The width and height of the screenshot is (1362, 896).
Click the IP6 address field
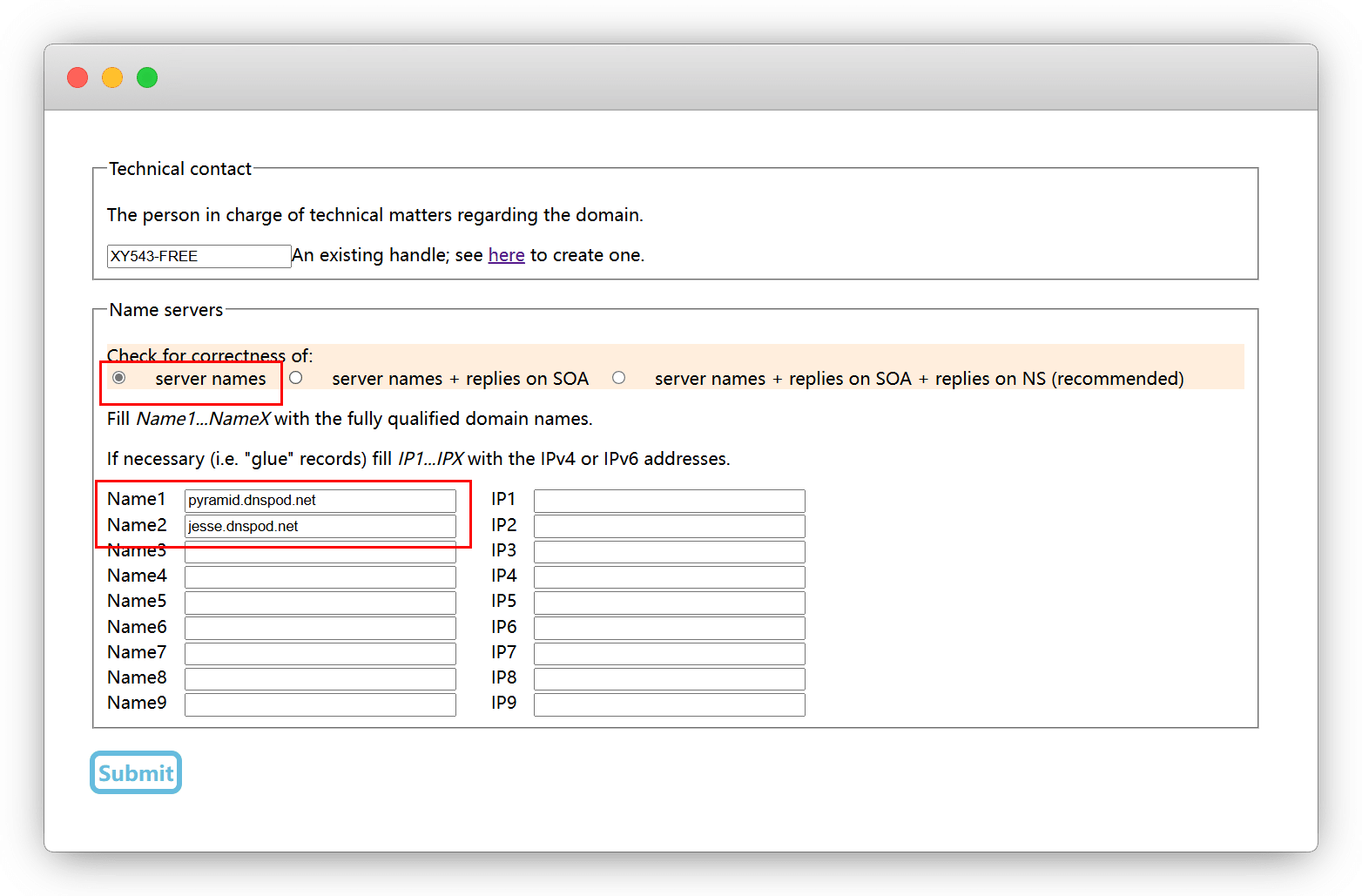coord(669,628)
